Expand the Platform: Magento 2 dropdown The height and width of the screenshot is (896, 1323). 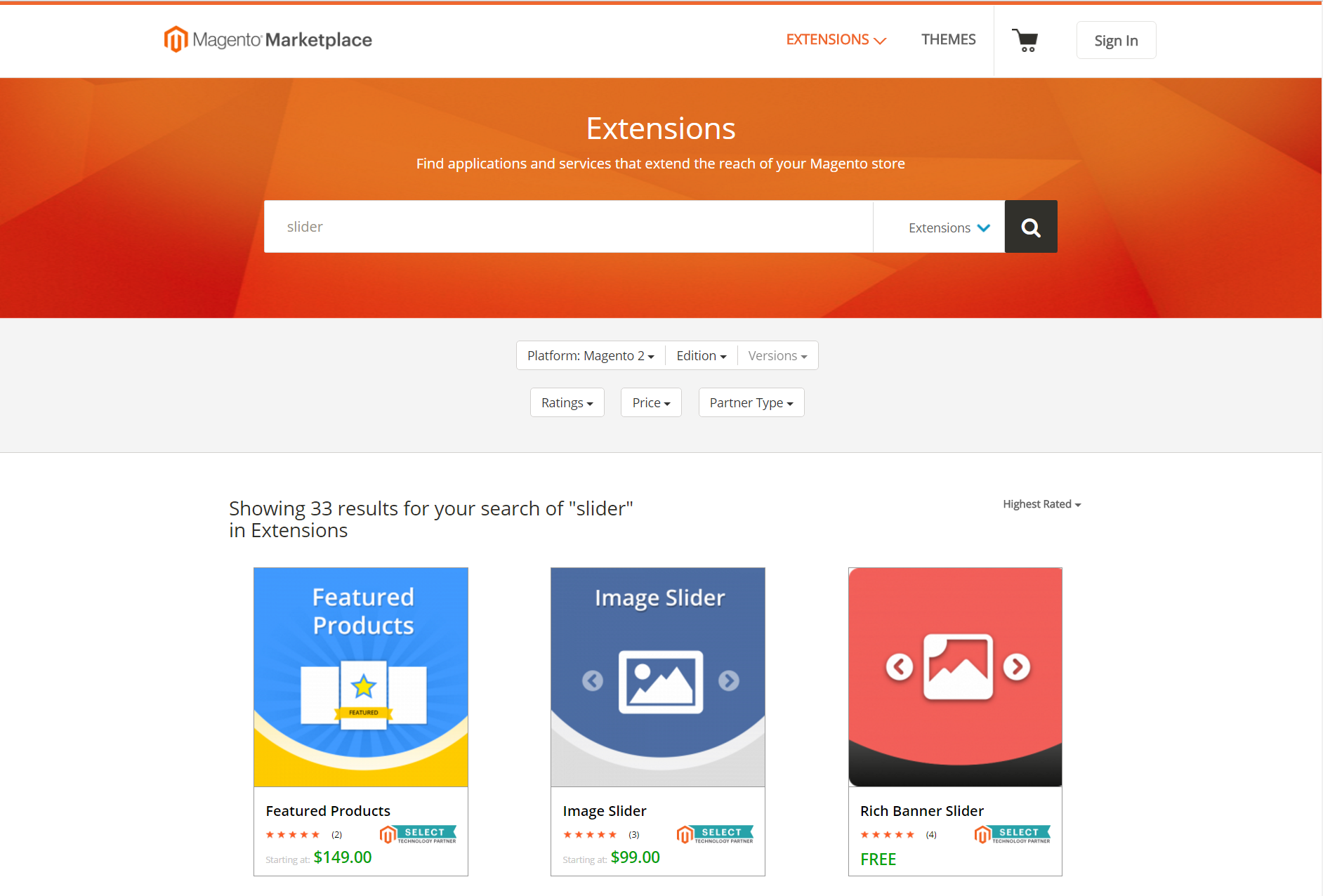click(x=591, y=356)
